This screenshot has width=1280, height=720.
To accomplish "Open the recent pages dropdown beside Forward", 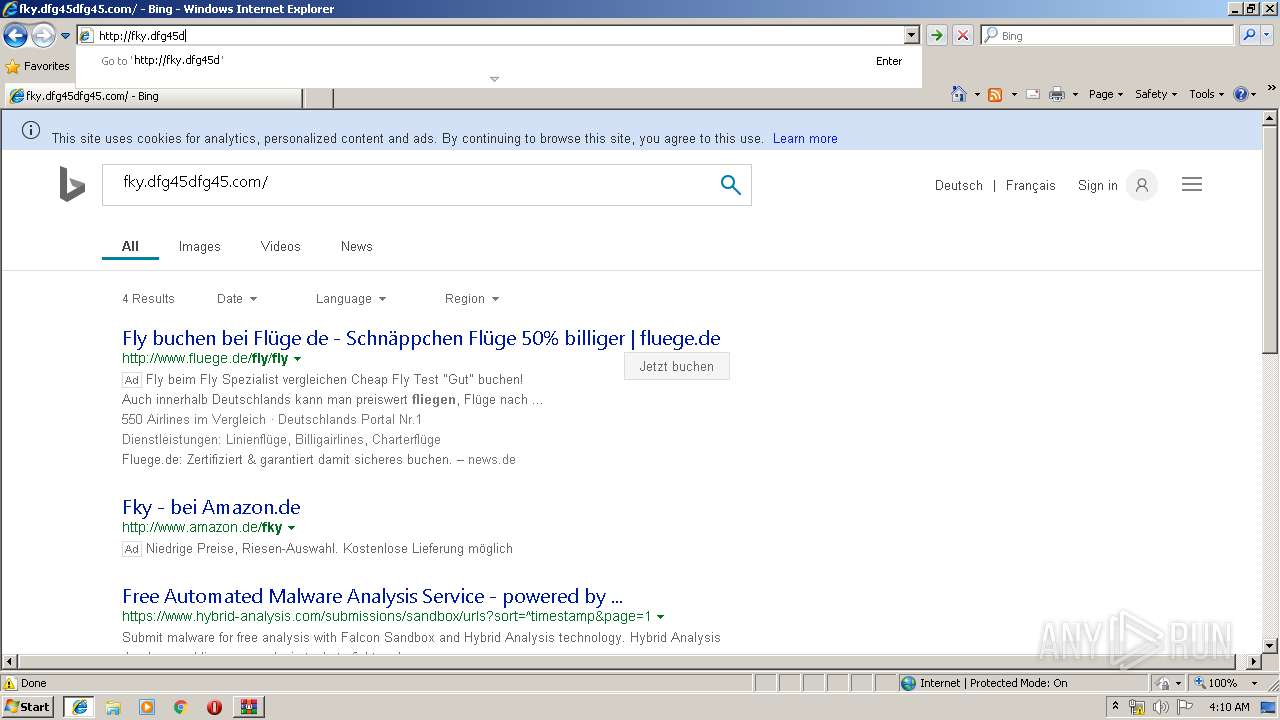I will tap(65, 36).
